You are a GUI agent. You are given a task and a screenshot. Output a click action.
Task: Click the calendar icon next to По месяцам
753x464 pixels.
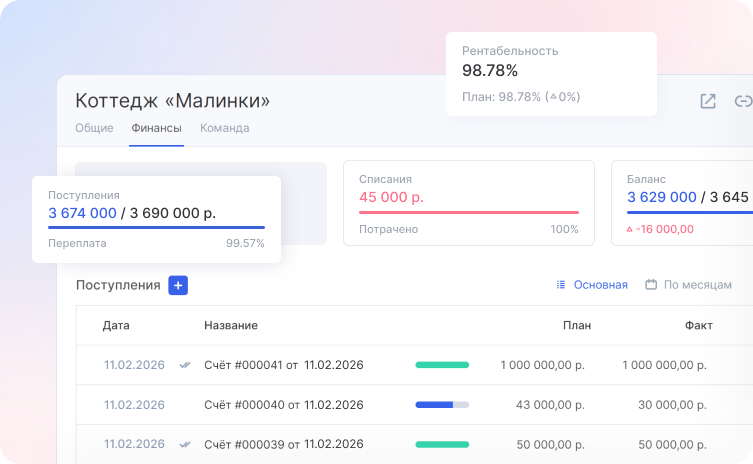click(x=651, y=285)
